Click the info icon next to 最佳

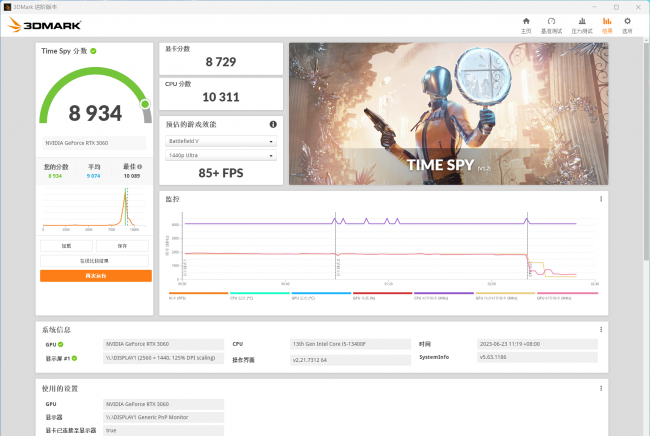pos(140,167)
